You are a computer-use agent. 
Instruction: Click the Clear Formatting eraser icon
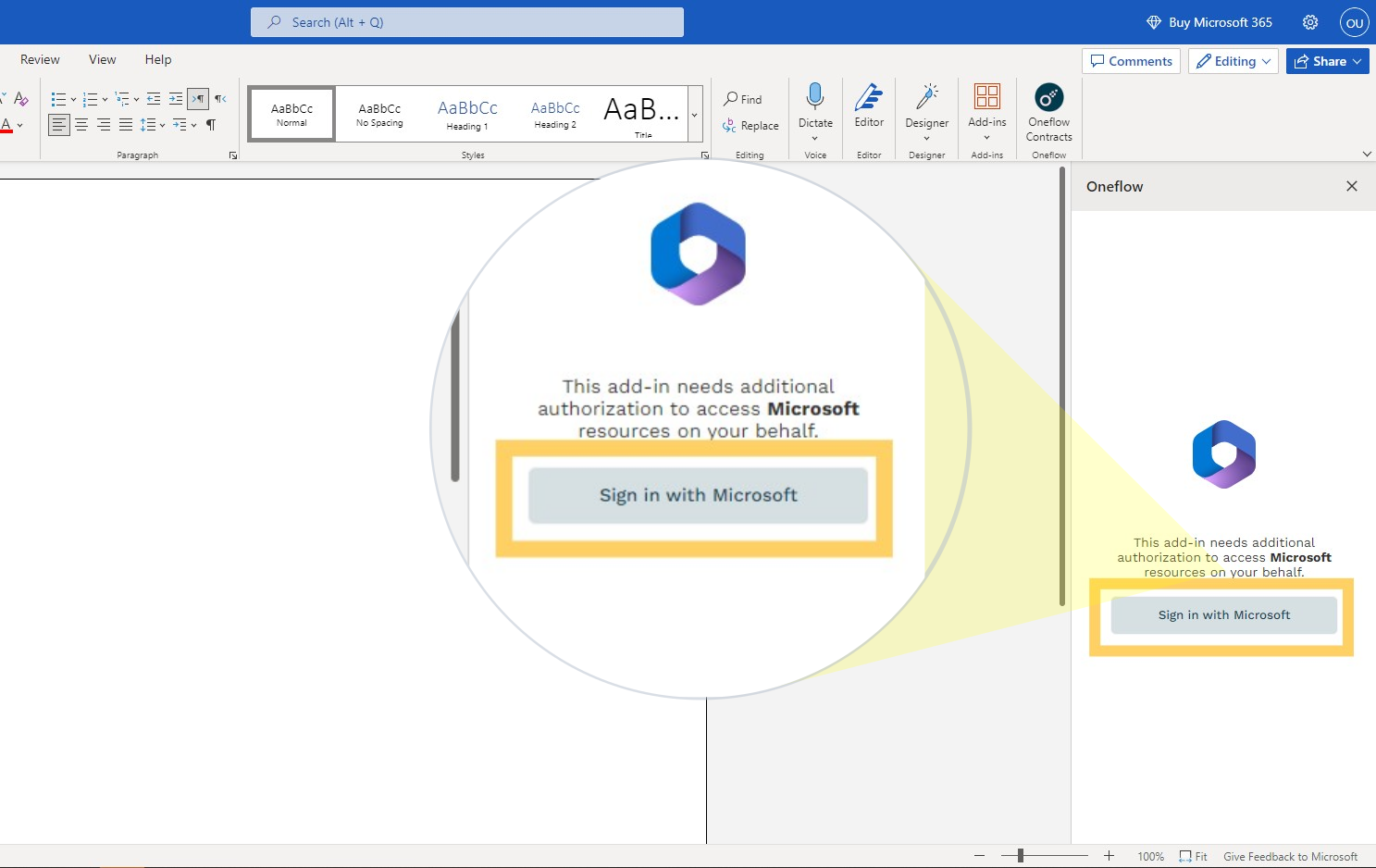tap(21, 99)
